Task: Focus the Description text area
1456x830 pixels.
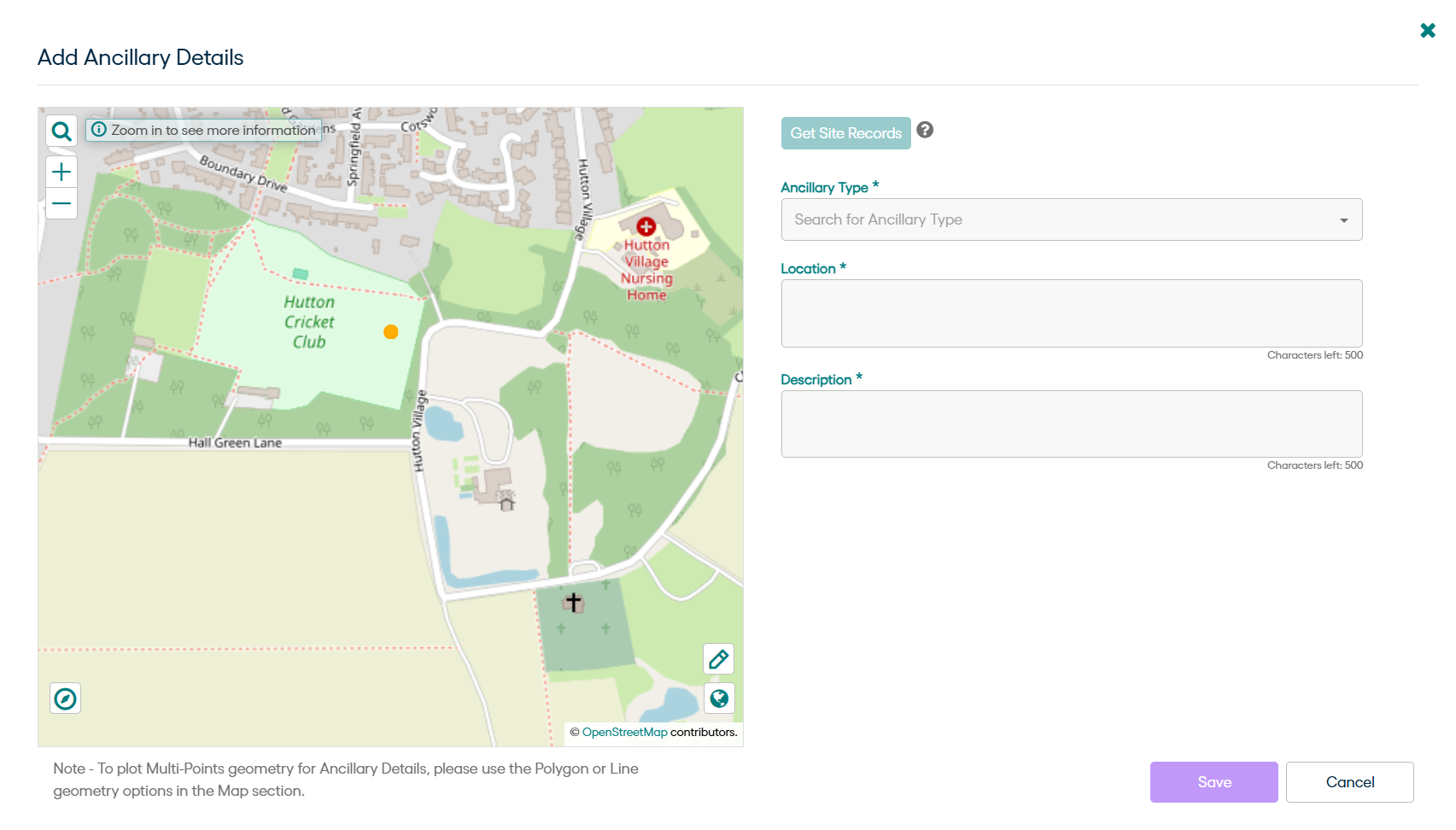Action: (1071, 424)
